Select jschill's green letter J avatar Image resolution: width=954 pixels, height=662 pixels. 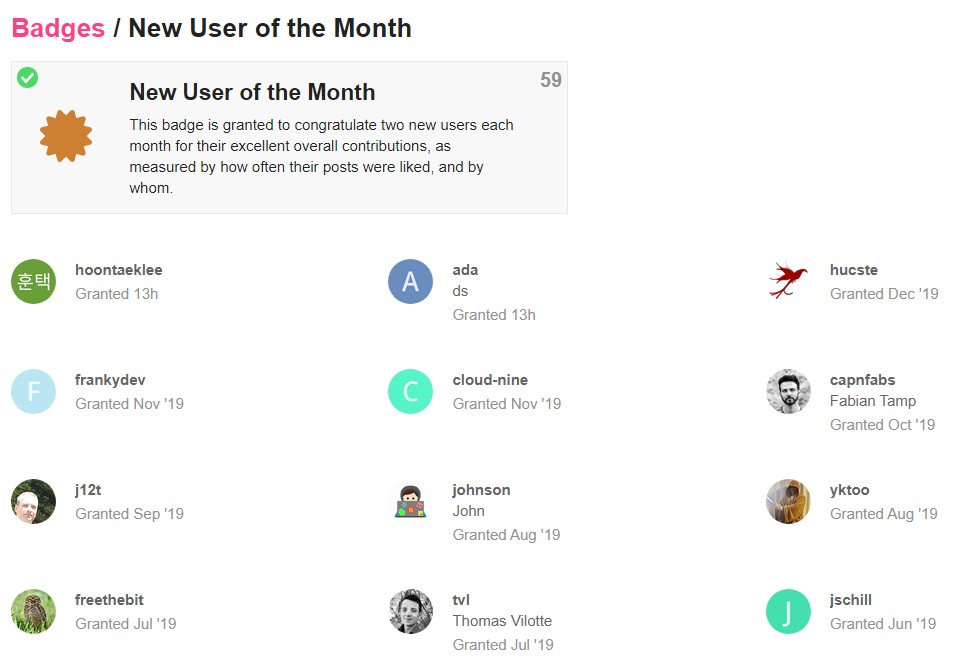[788, 611]
